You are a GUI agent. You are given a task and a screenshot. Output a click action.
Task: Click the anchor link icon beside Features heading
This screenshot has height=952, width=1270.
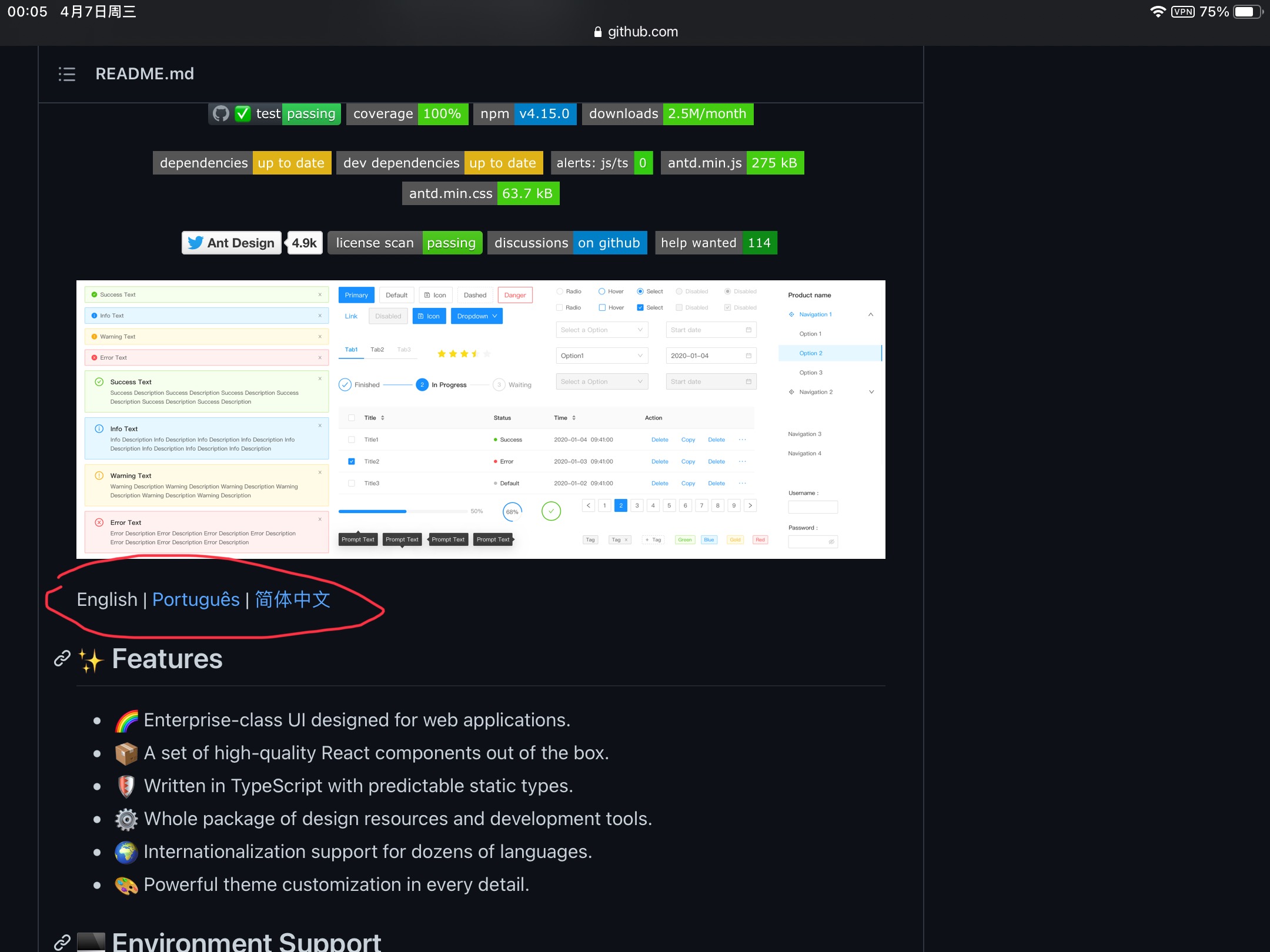tap(61, 659)
